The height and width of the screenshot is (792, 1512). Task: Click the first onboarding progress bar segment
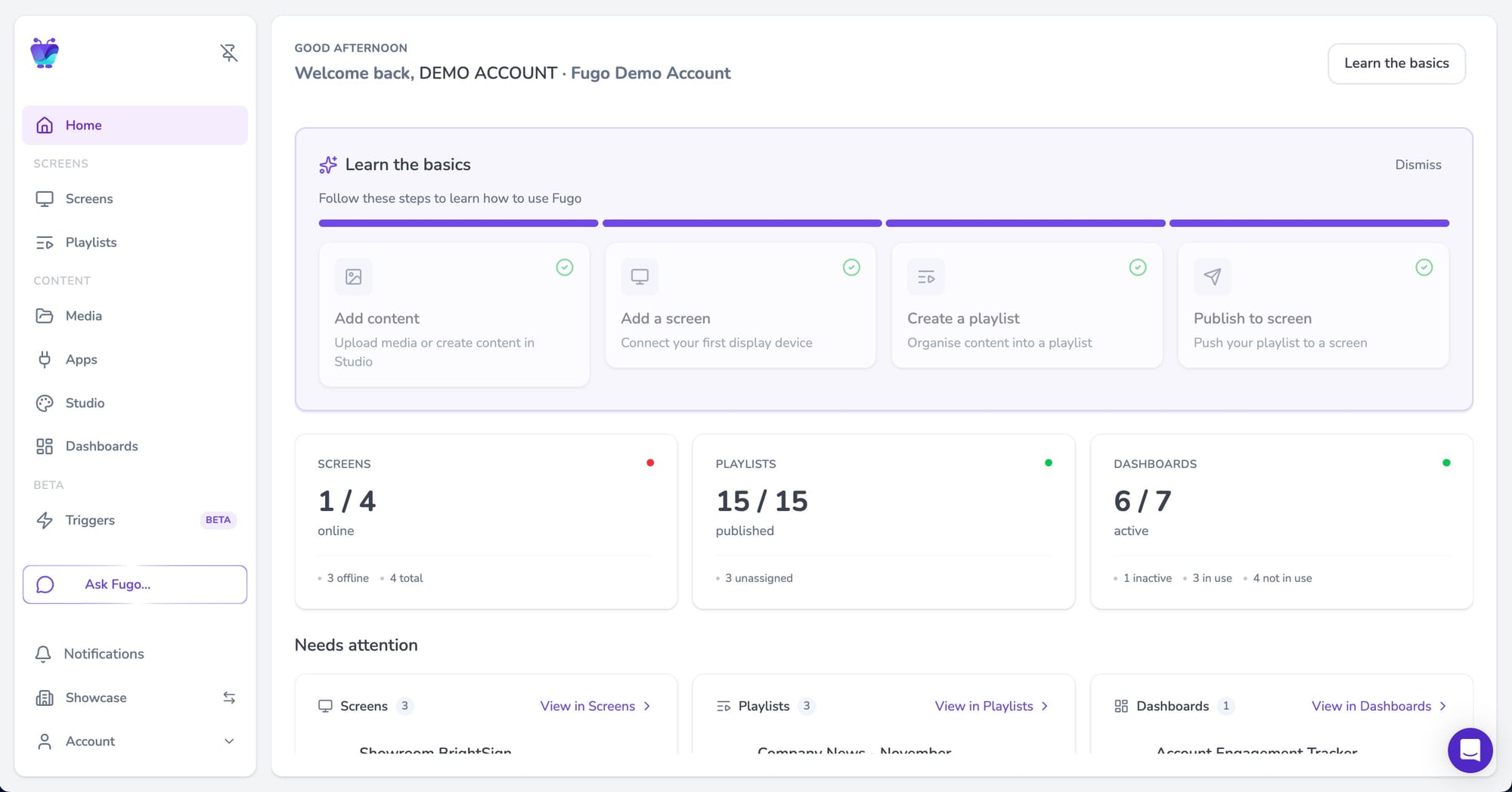[x=458, y=224]
